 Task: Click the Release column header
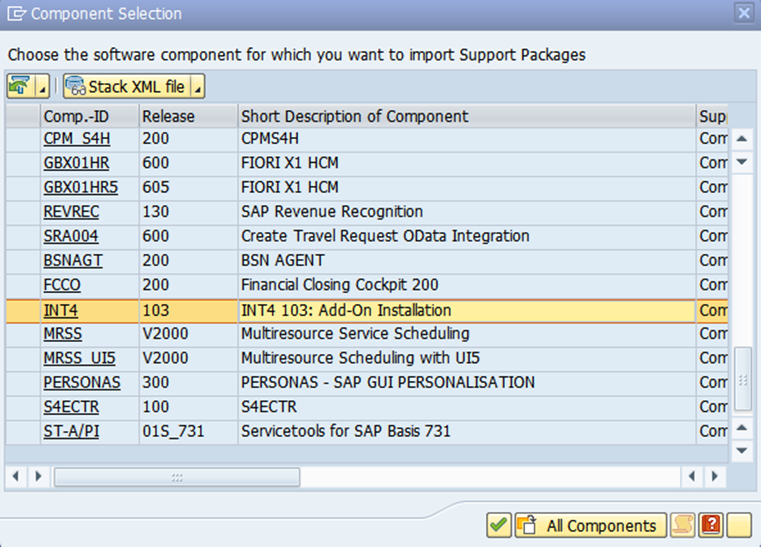(x=188, y=116)
